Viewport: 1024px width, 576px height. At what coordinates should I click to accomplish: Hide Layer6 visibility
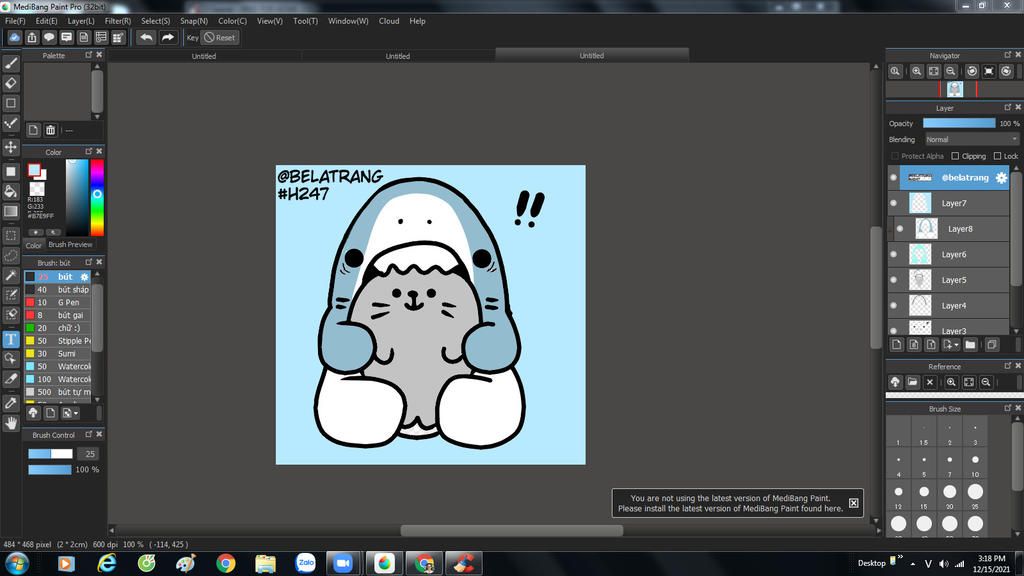(x=894, y=254)
